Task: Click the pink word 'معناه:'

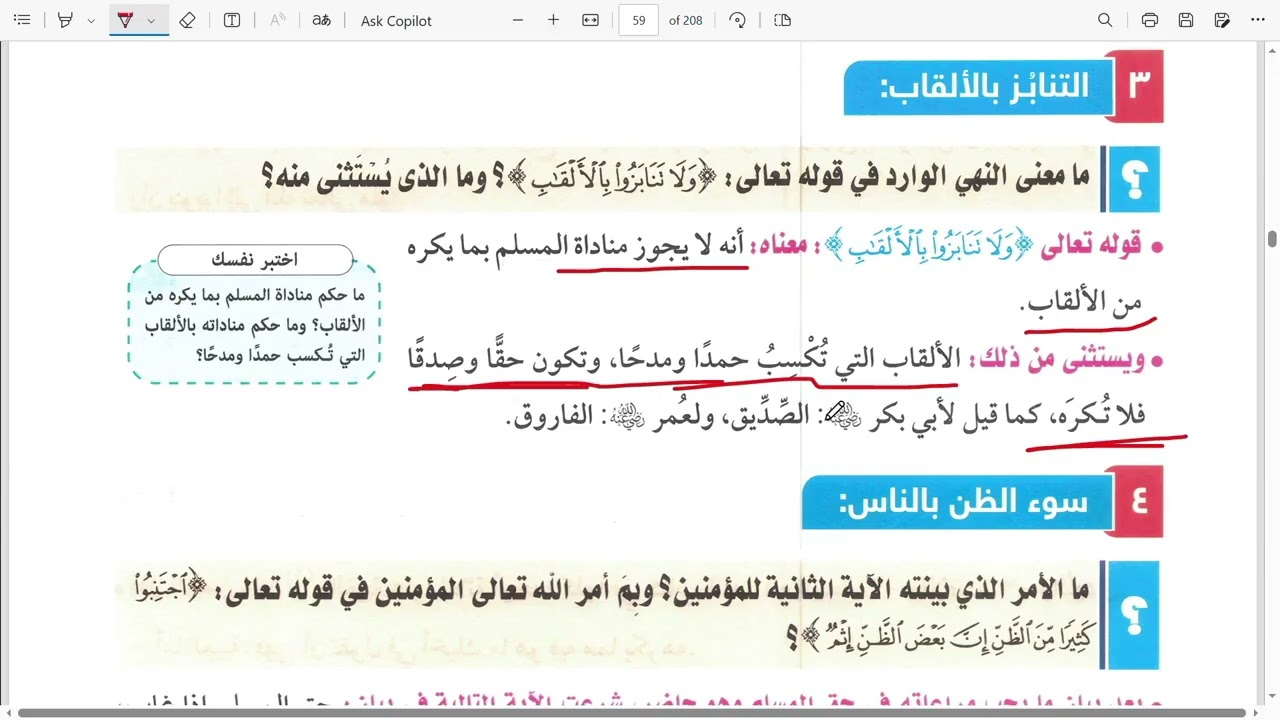Action: 786,246
